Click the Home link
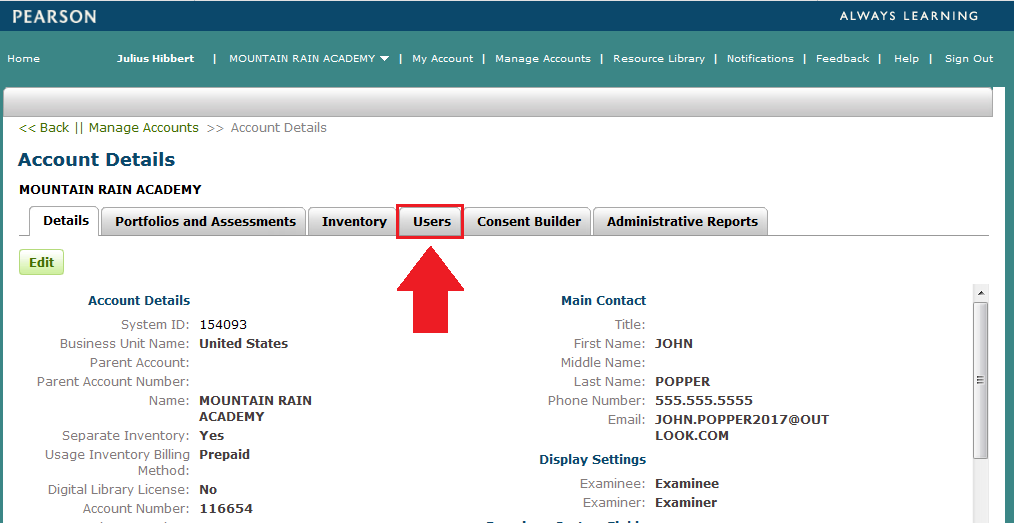Image resolution: width=1014 pixels, height=523 pixels. 24,59
